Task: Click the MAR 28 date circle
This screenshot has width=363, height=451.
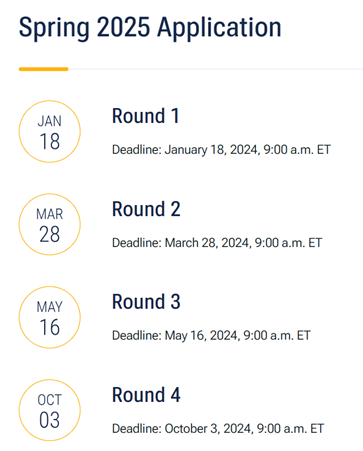Action: tap(50, 224)
